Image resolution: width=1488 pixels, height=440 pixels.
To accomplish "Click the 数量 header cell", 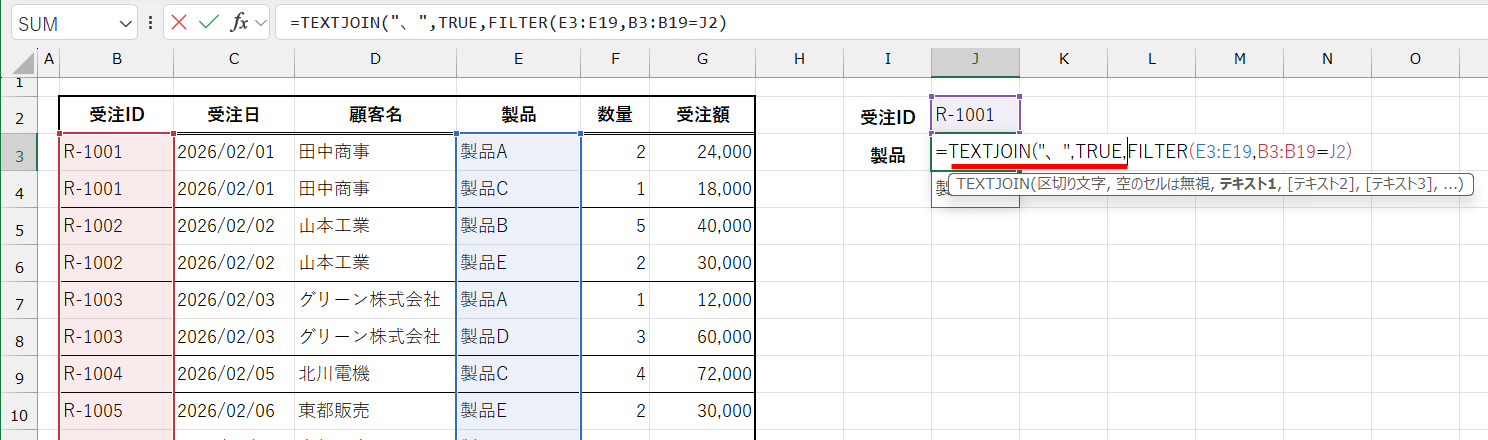I will (x=615, y=115).
